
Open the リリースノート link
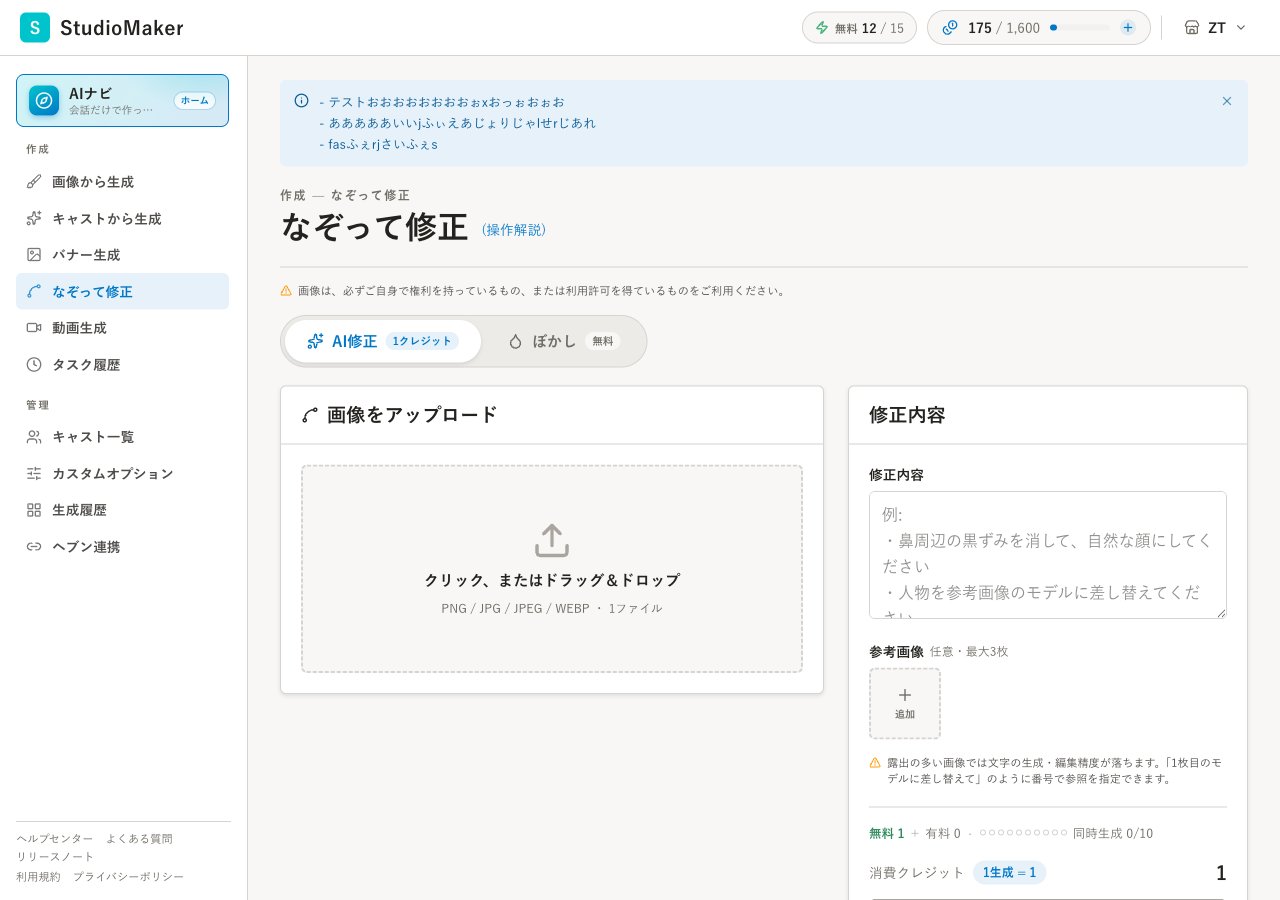tap(55, 856)
